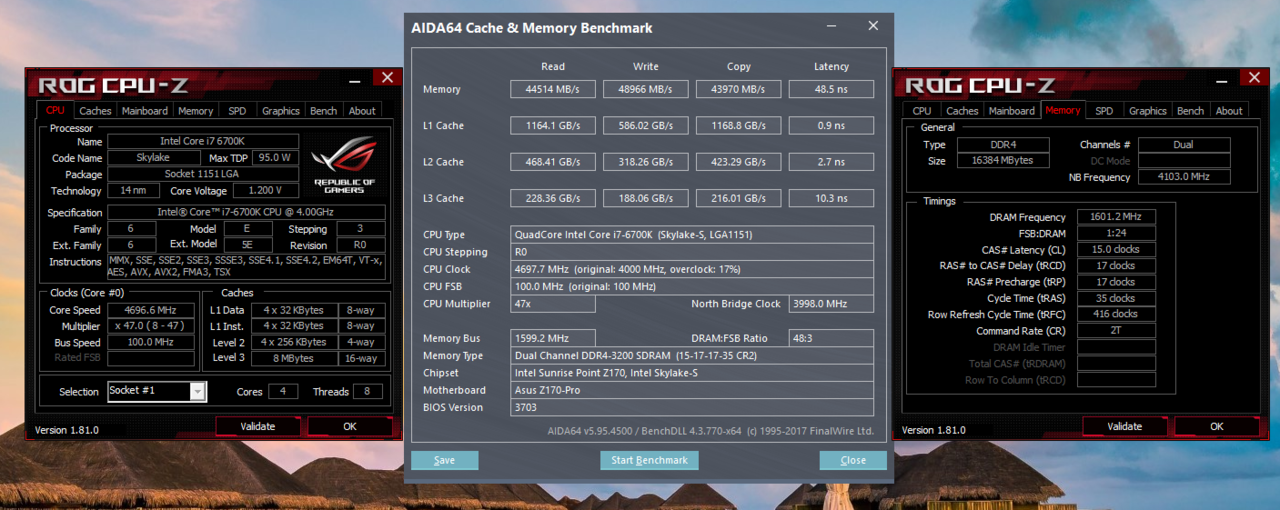Image resolution: width=1280 pixels, height=510 pixels.
Task: Click CPU Type field QuadCore Intel Core i7-6700K
Action: click(x=692, y=235)
